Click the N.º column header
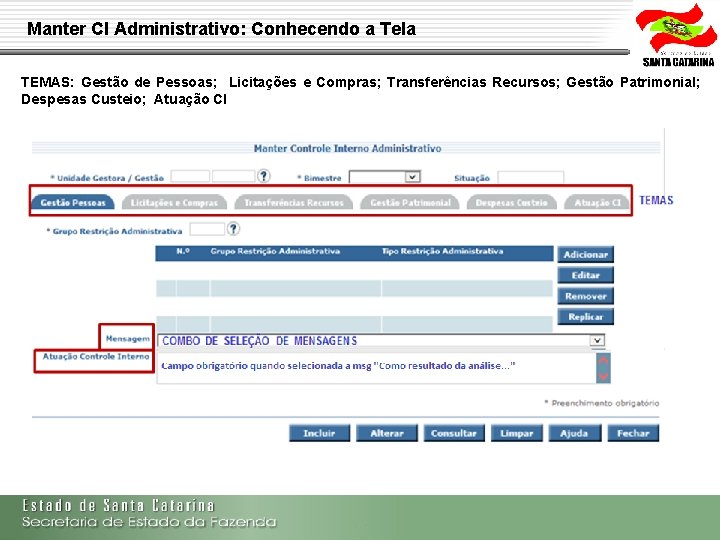This screenshot has height=540, width=720. 183,251
